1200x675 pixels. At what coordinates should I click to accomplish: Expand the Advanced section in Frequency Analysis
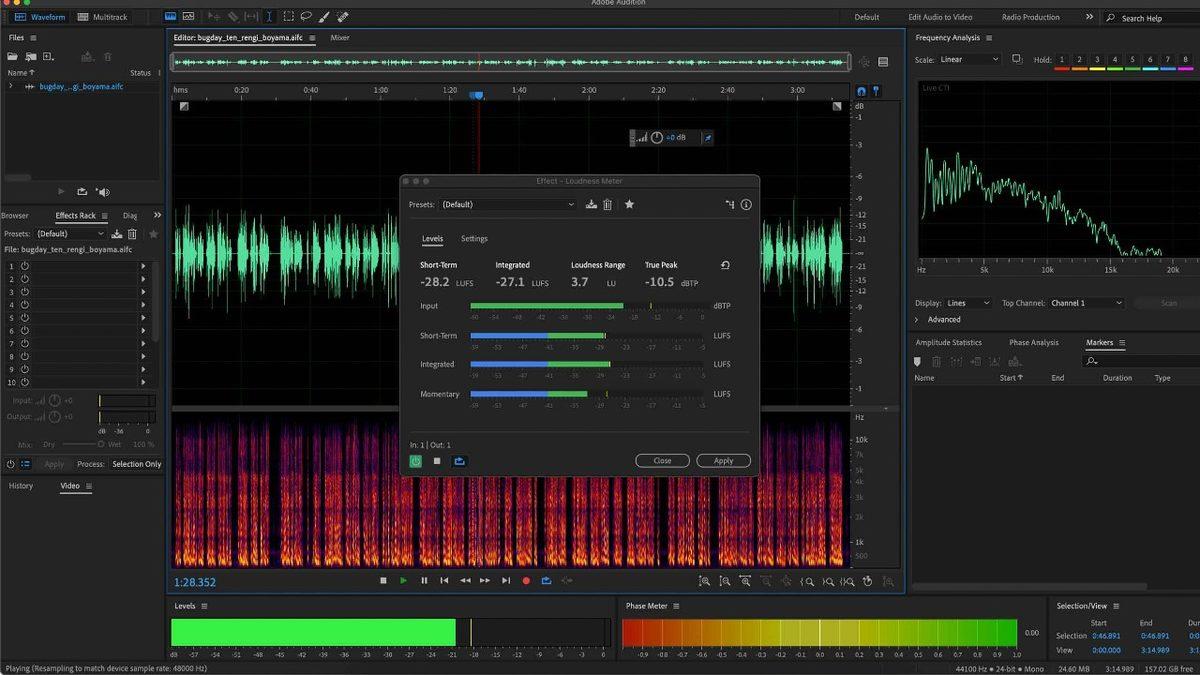click(x=917, y=320)
